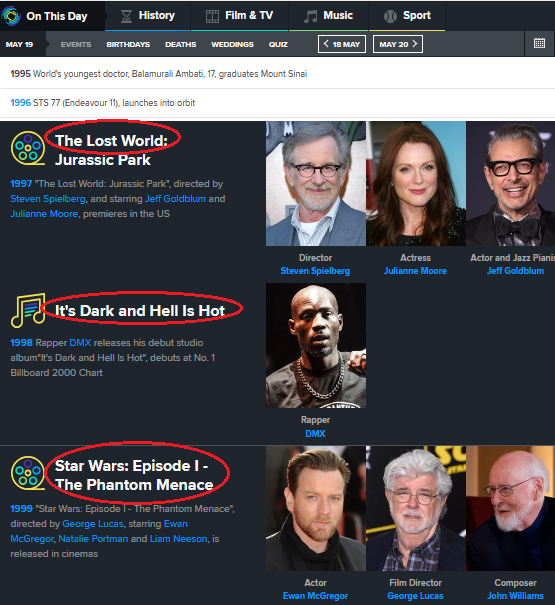Click the film reel icon beside Lost World
Image resolution: width=555 pixels, height=605 pixels.
coord(28,148)
